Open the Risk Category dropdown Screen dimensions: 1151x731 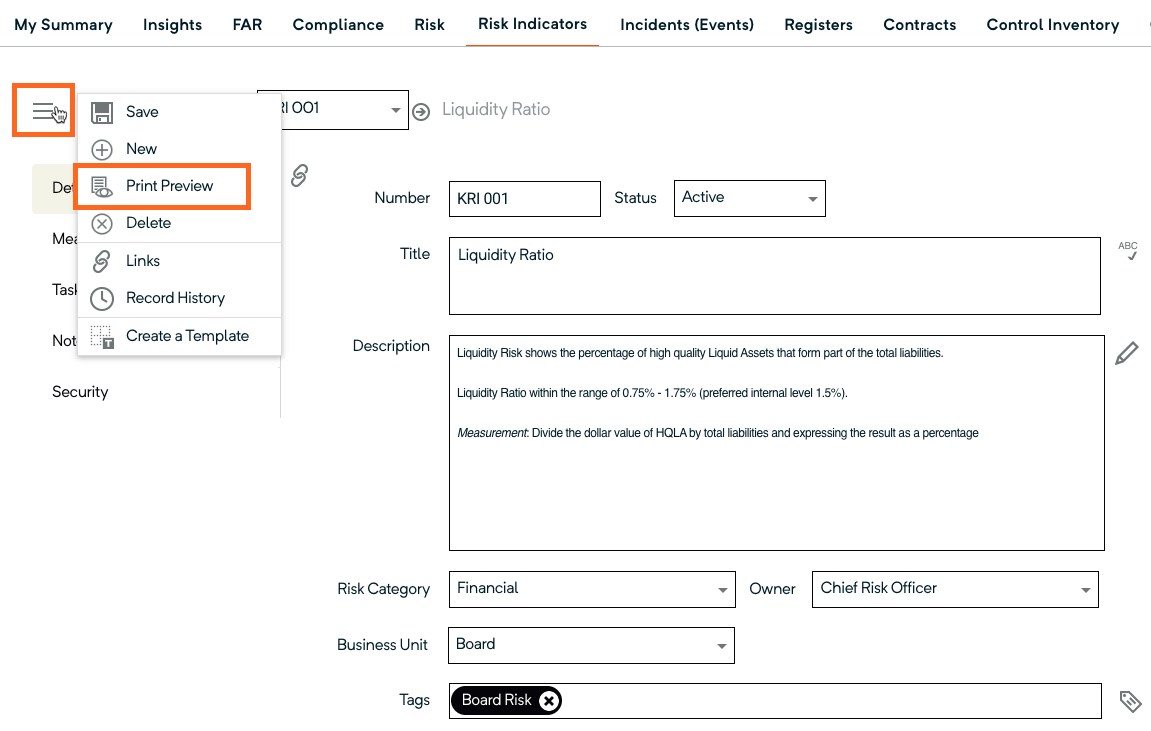592,589
